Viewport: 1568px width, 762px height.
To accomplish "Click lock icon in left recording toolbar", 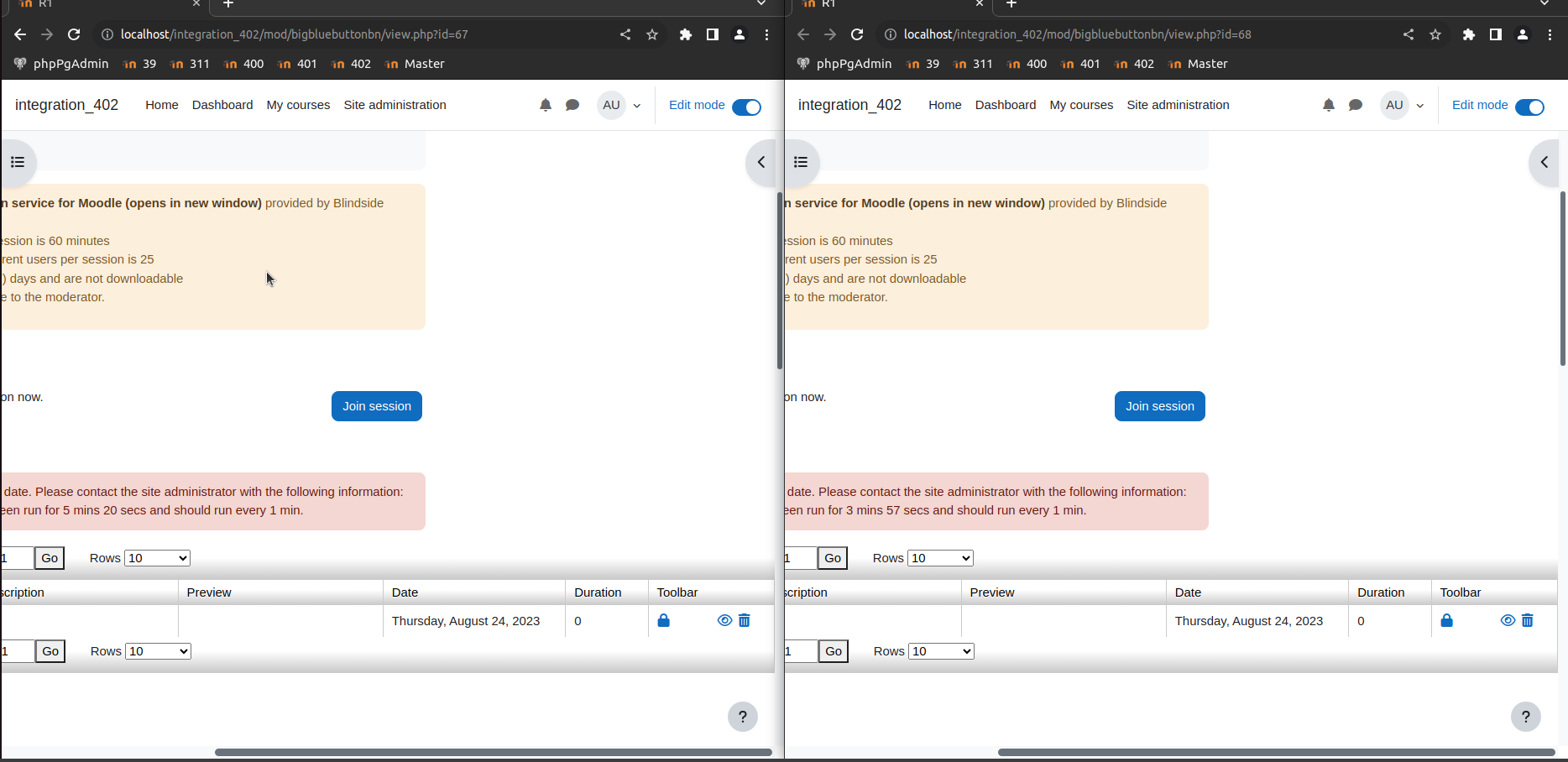I will point(664,620).
